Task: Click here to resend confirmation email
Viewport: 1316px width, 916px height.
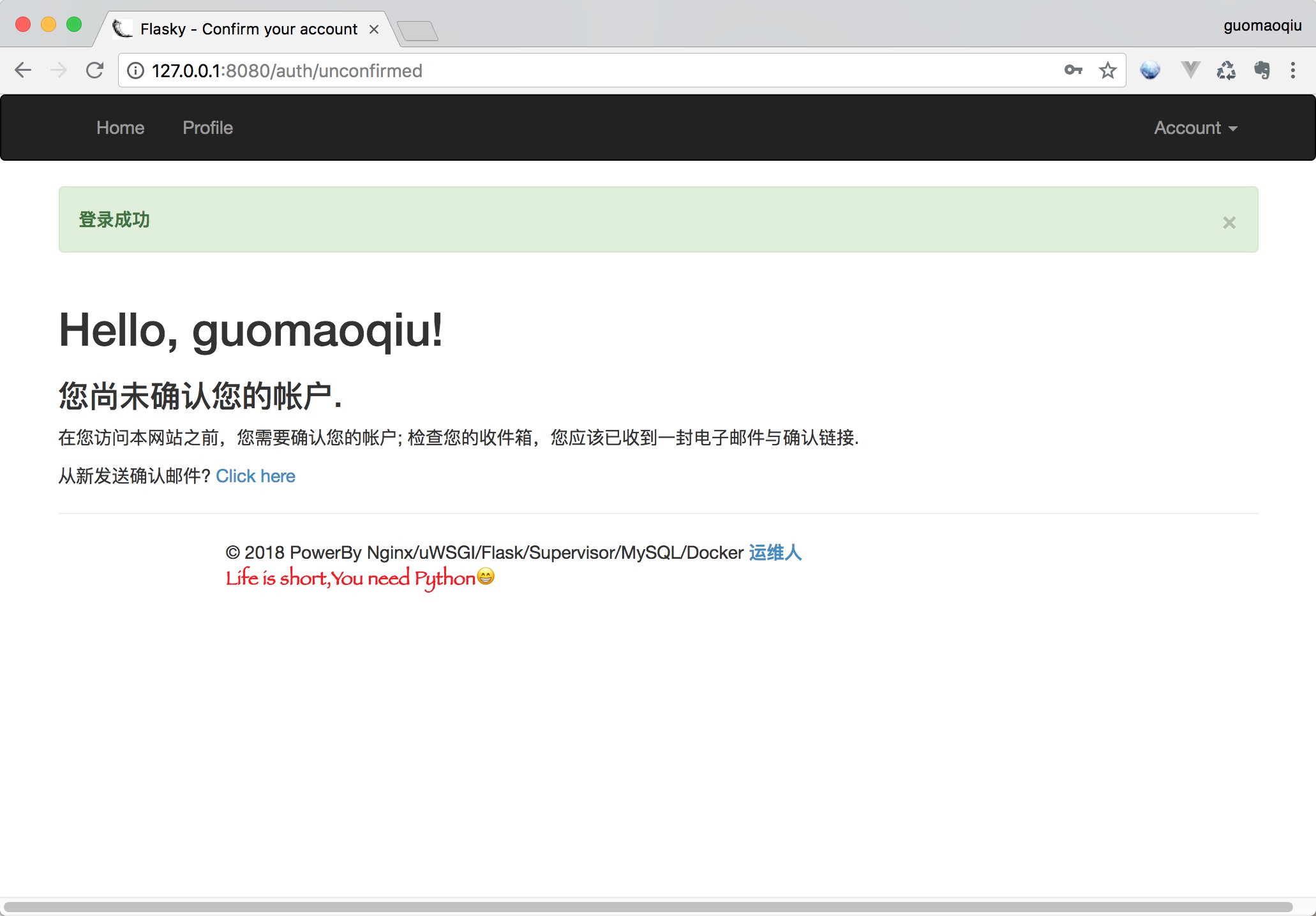Action: pos(255,476)
